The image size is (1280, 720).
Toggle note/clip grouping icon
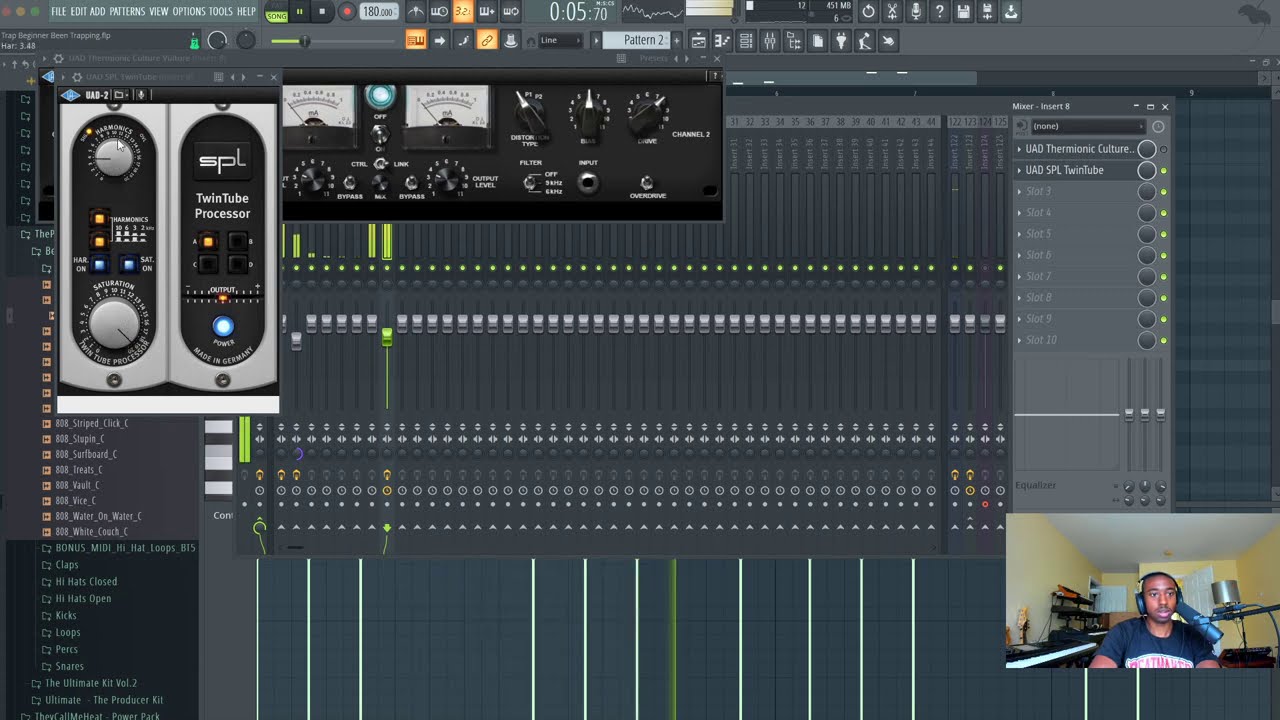[463, 40]
